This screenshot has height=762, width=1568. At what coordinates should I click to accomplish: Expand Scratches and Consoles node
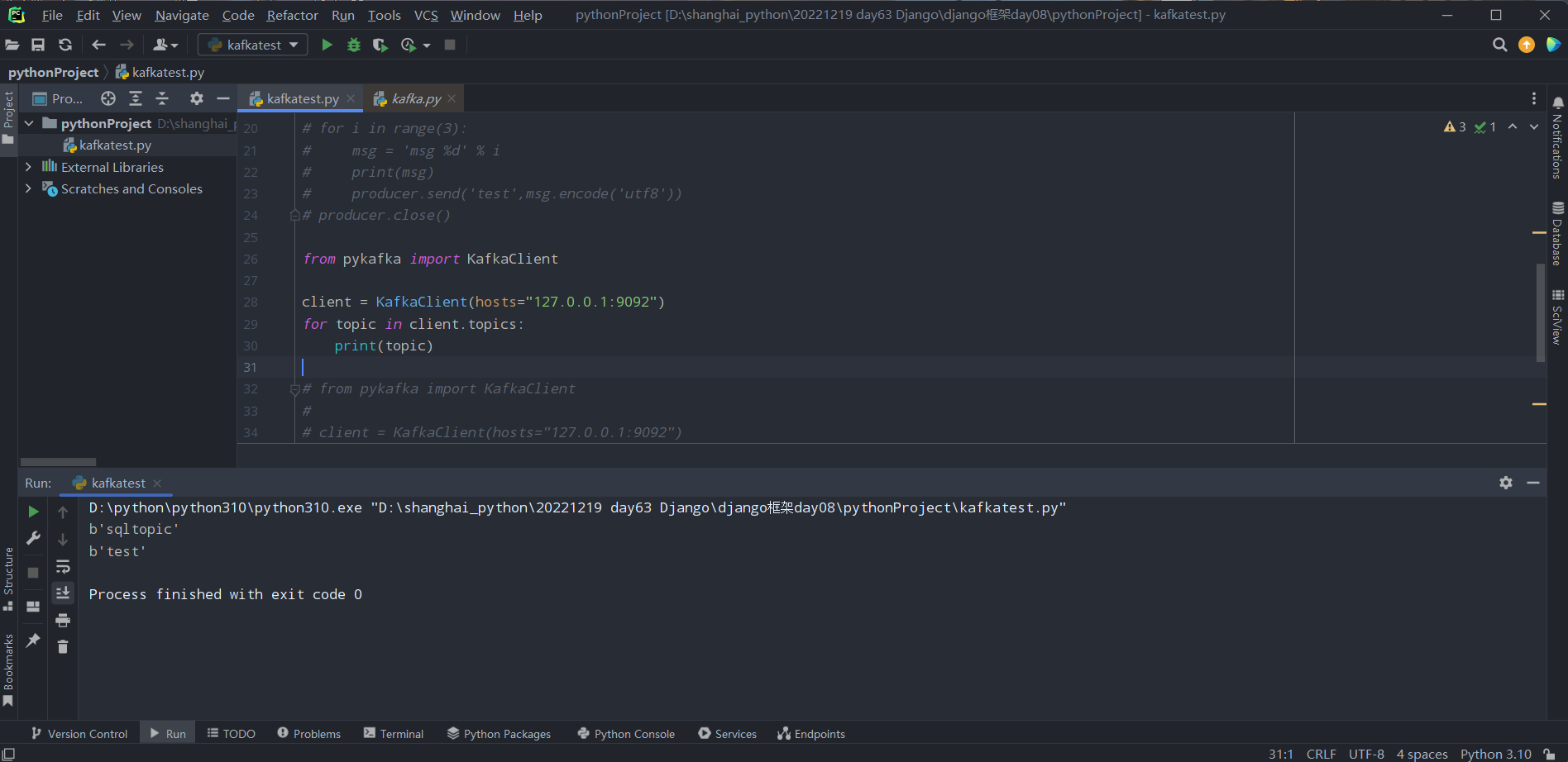[29, 188]
